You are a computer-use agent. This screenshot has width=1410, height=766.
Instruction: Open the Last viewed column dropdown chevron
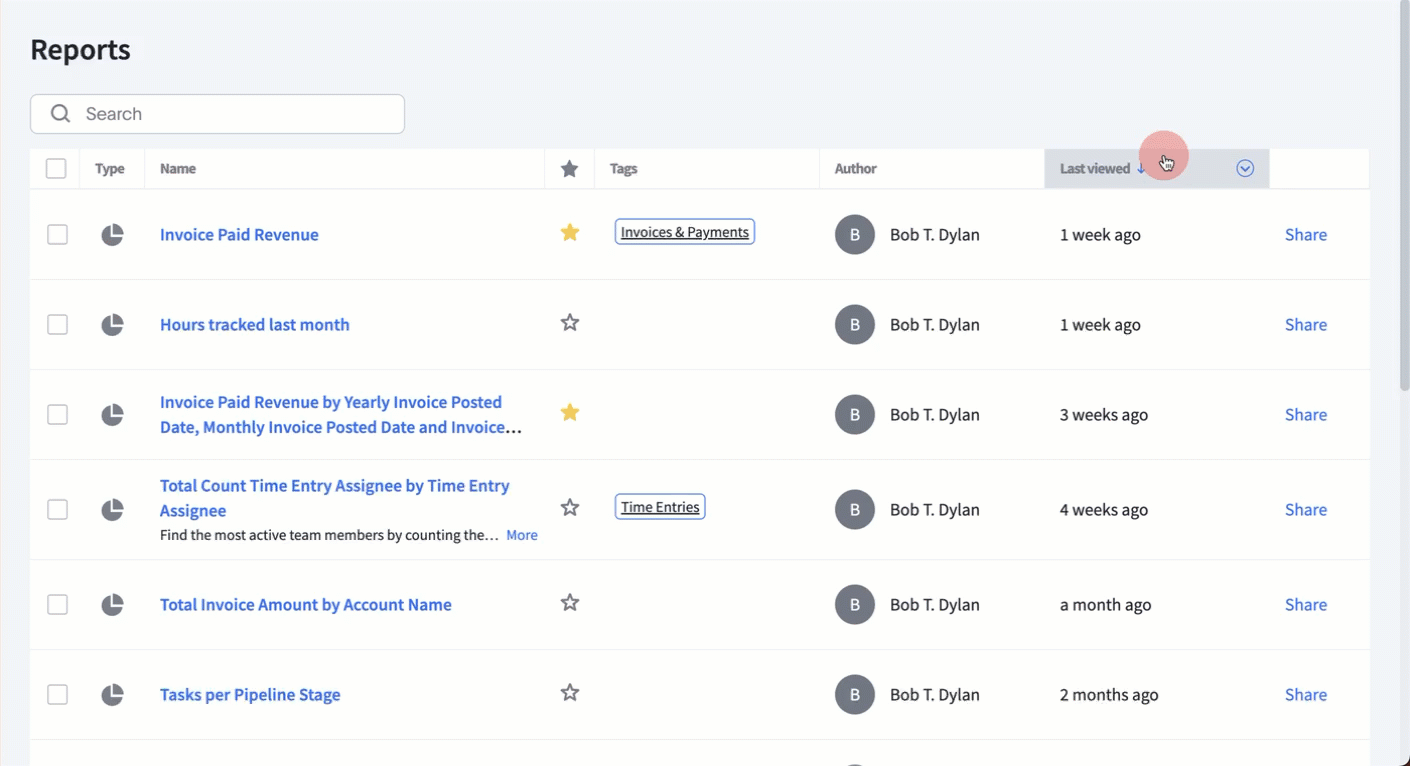pos(1245,169)
